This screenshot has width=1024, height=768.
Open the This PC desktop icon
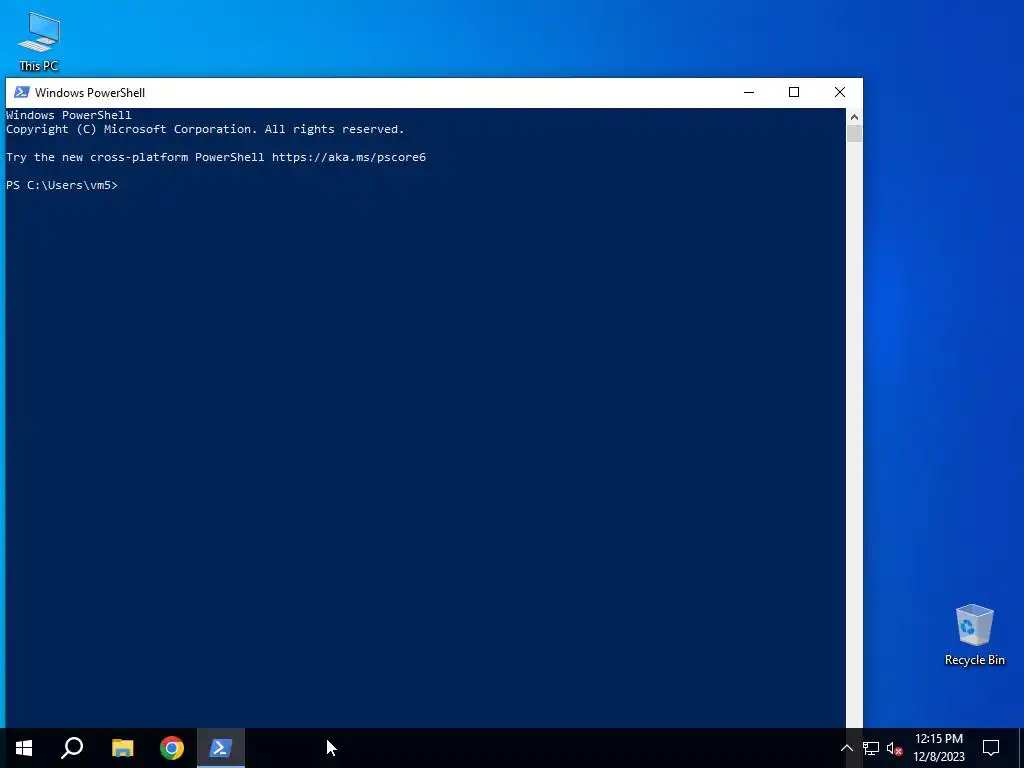(39, 41)
